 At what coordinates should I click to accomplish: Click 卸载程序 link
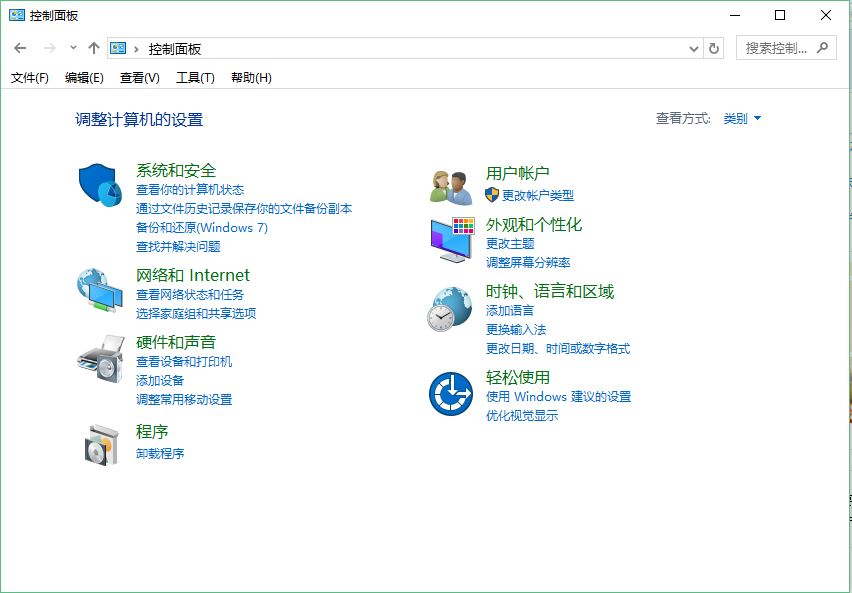pos(160,453)
